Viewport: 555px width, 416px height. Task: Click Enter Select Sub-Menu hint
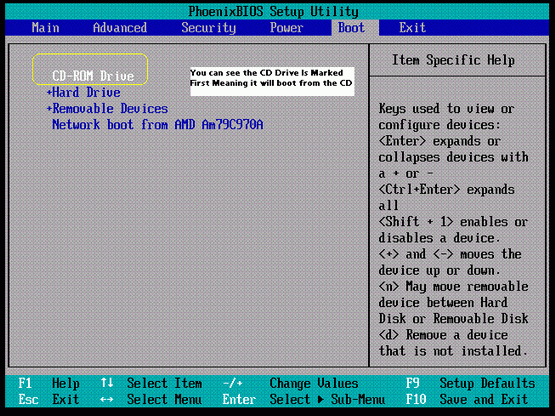[304, 399]
